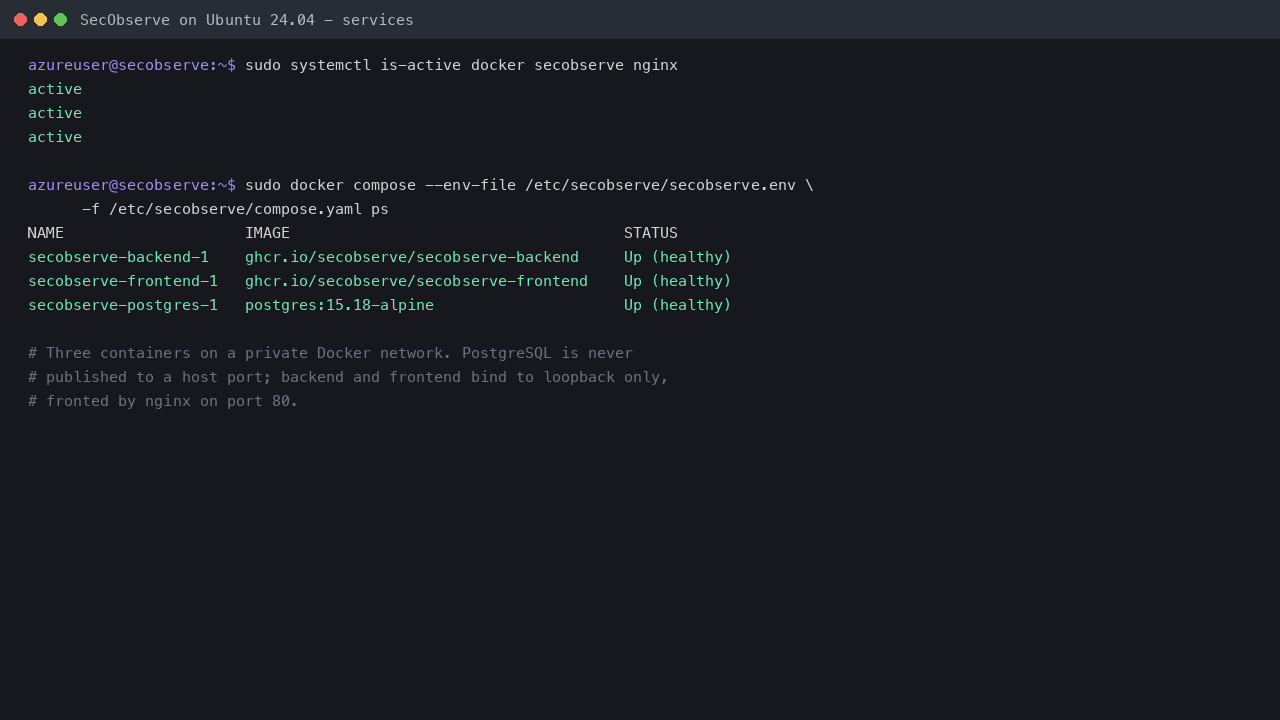Click the 'sudo systemctl is-active docker secobserve nginx' command
1280x720 pixels.
coord(461,65)
